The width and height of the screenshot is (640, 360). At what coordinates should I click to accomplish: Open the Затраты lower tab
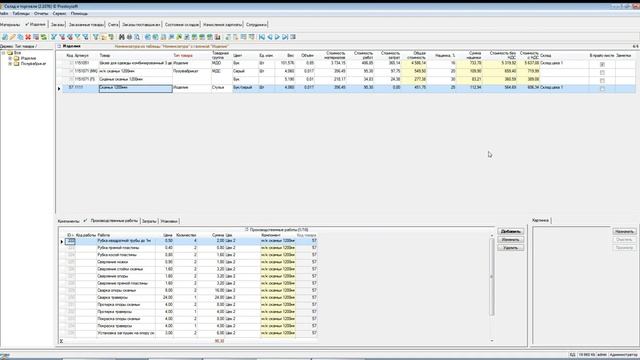point(149,221)
